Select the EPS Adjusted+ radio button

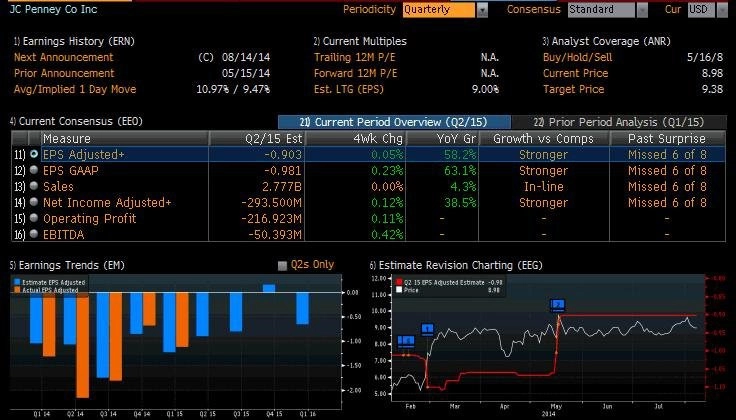click(34, 154)
